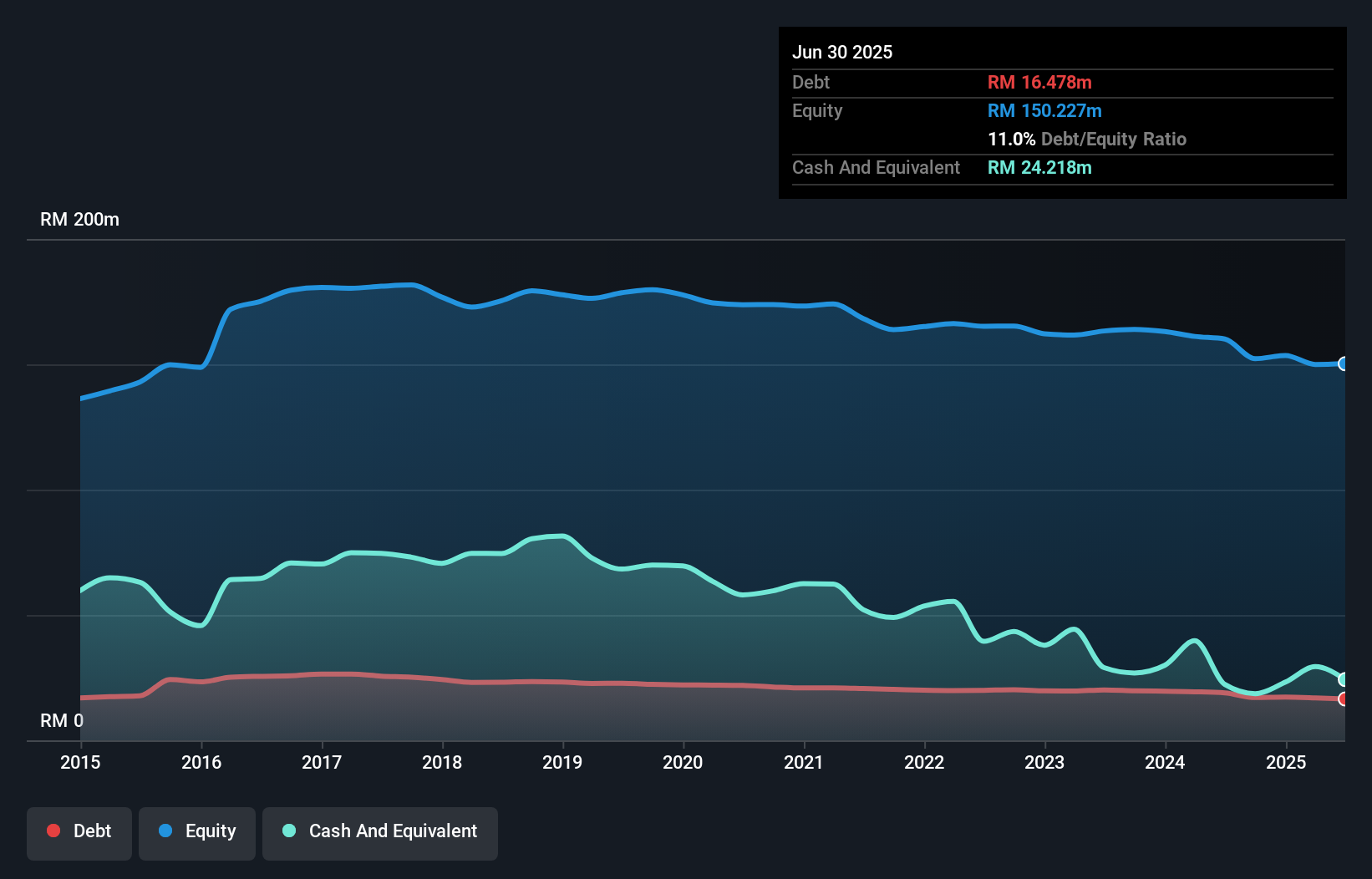This screenshot has height=879, width=1372.
Task: Open the Jun 30 2025 tooltip header
Action: pyautogui.click(x=842, y=52)
